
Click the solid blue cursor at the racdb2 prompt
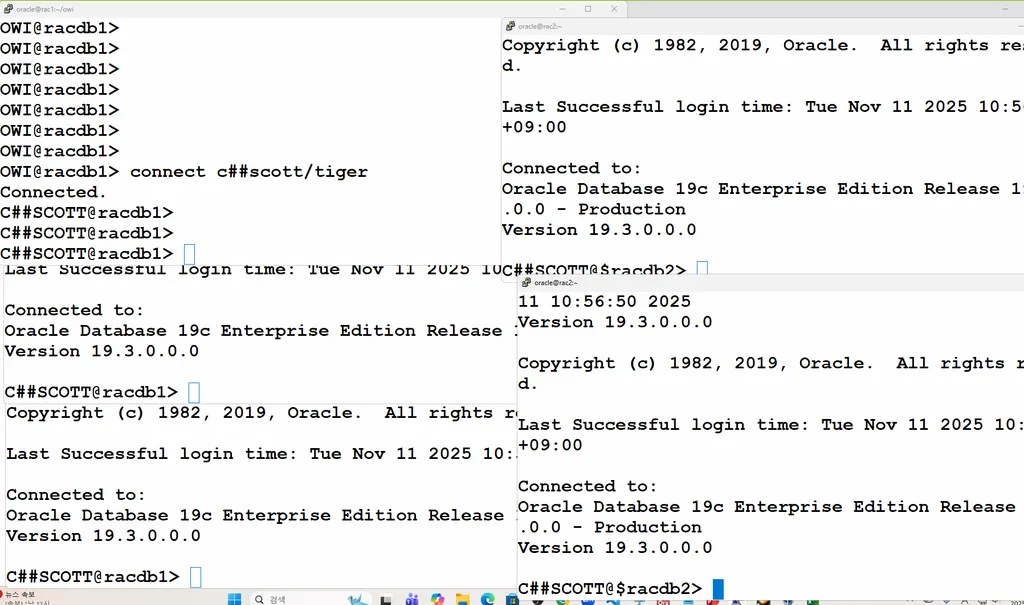pos(718,589)
